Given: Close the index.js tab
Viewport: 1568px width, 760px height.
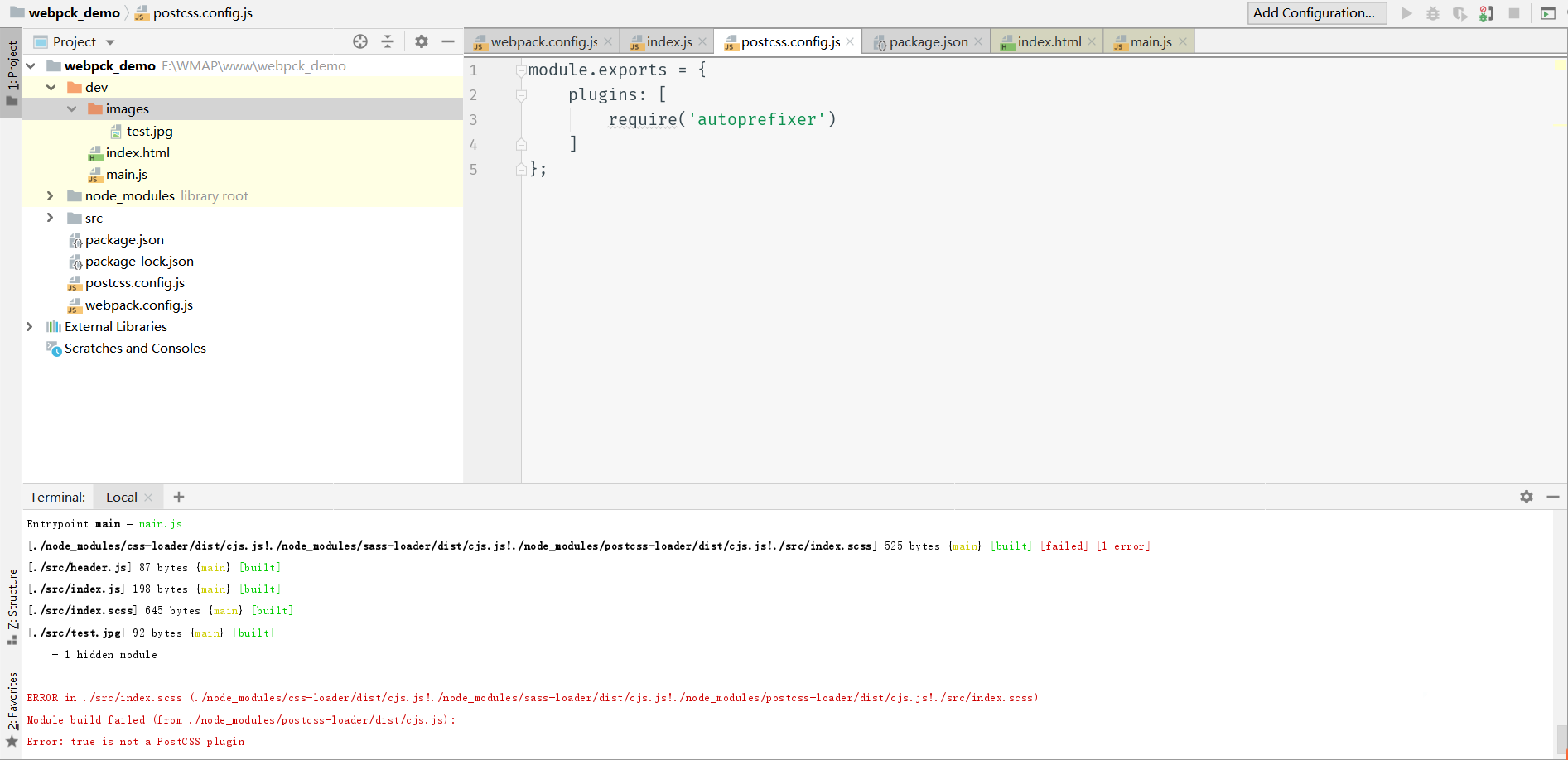Looking at the screenshot, I should tap(702, 41).
